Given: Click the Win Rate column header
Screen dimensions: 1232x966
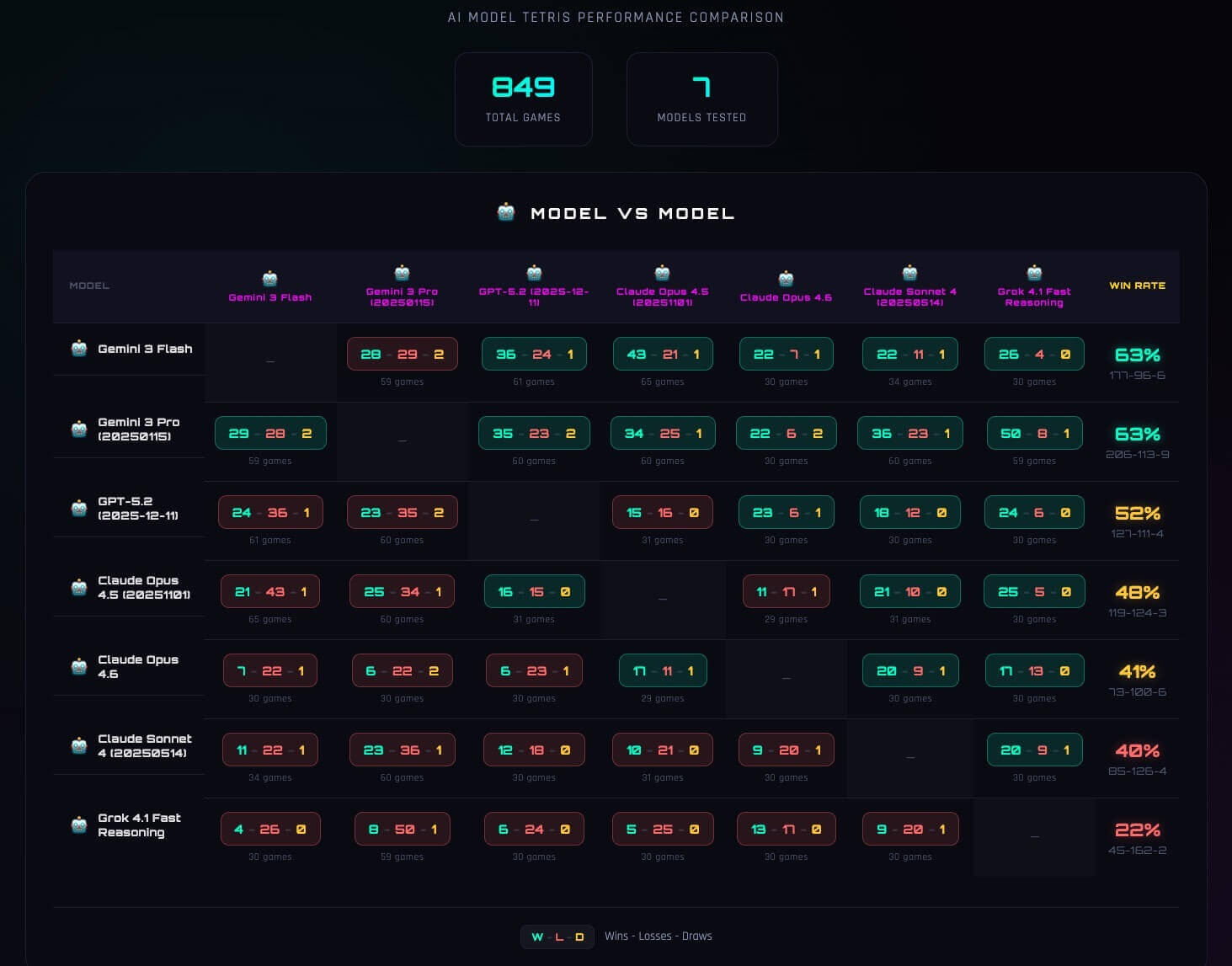Looking at the screenshot, I should click(1137, 286).
